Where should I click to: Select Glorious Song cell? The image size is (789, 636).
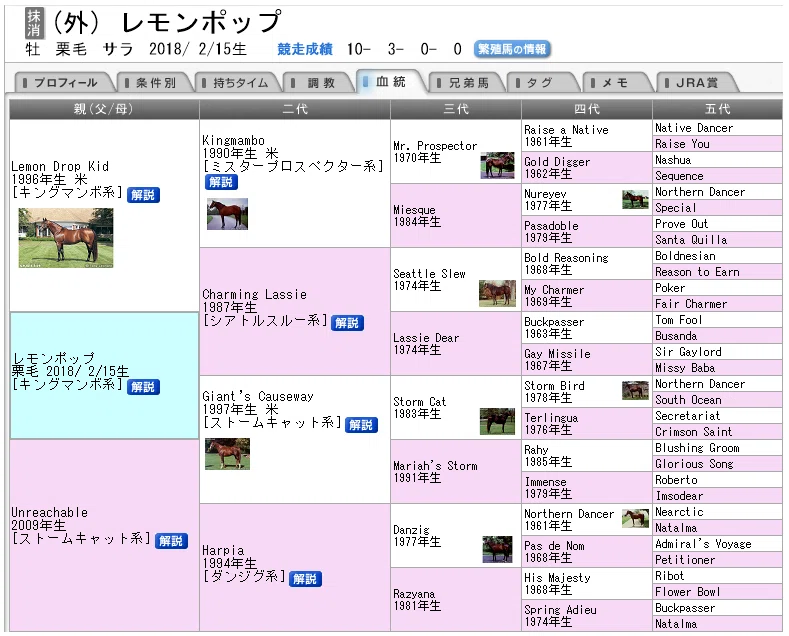point(718,463)
